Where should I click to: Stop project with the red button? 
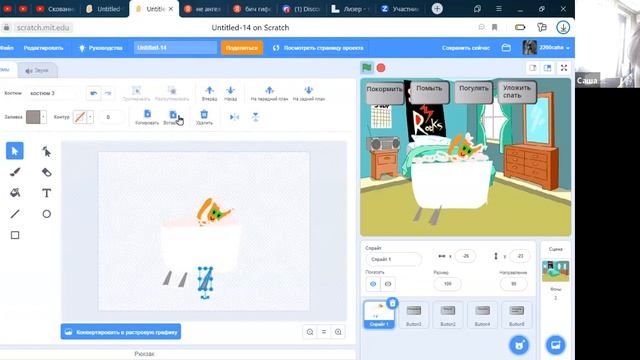pyautogui.click(x=381, y=68)
